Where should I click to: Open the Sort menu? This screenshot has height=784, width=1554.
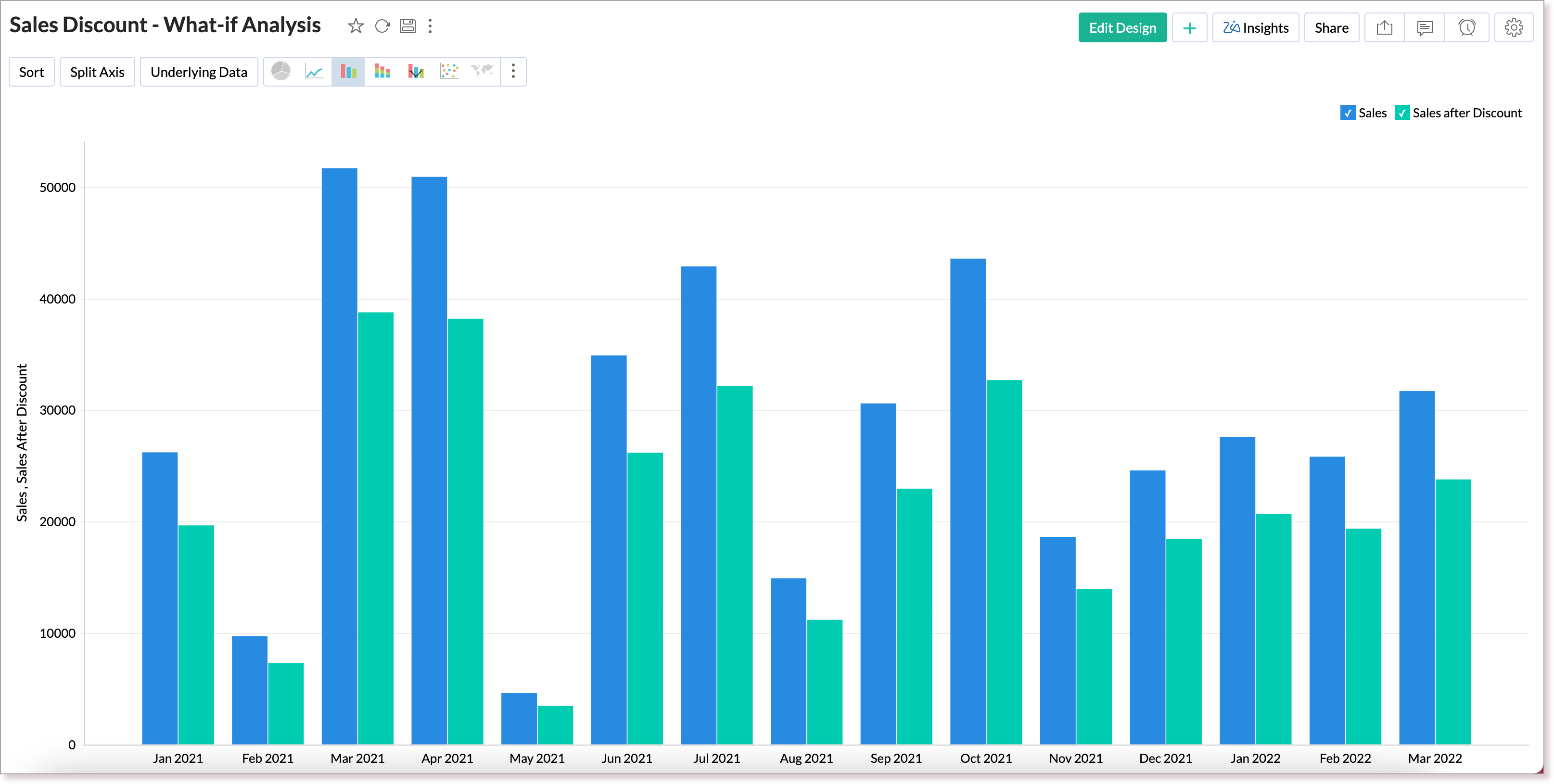point(31,72)
